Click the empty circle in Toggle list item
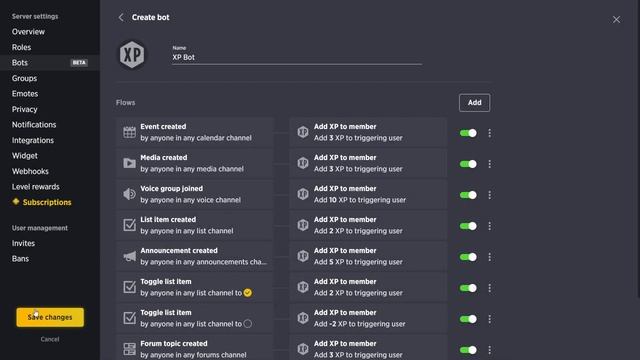The width and height of the screenshot is (640, 360). click(x=248, y=324)
